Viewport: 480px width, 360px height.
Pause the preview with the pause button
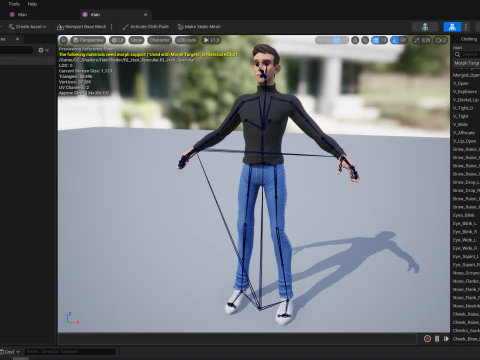pos(437,339)
